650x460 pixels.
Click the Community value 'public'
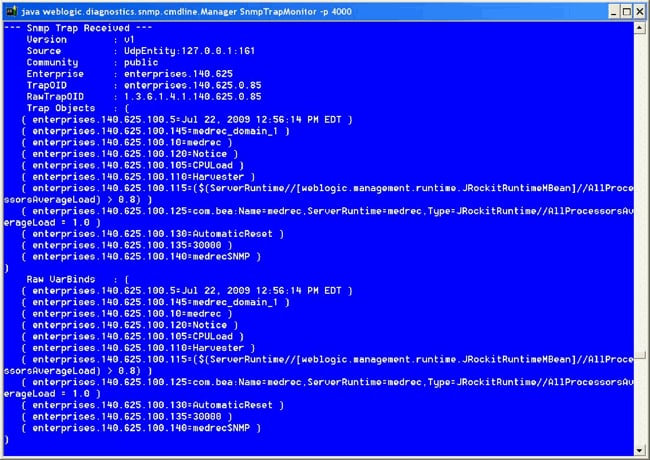tap(141, 63)
